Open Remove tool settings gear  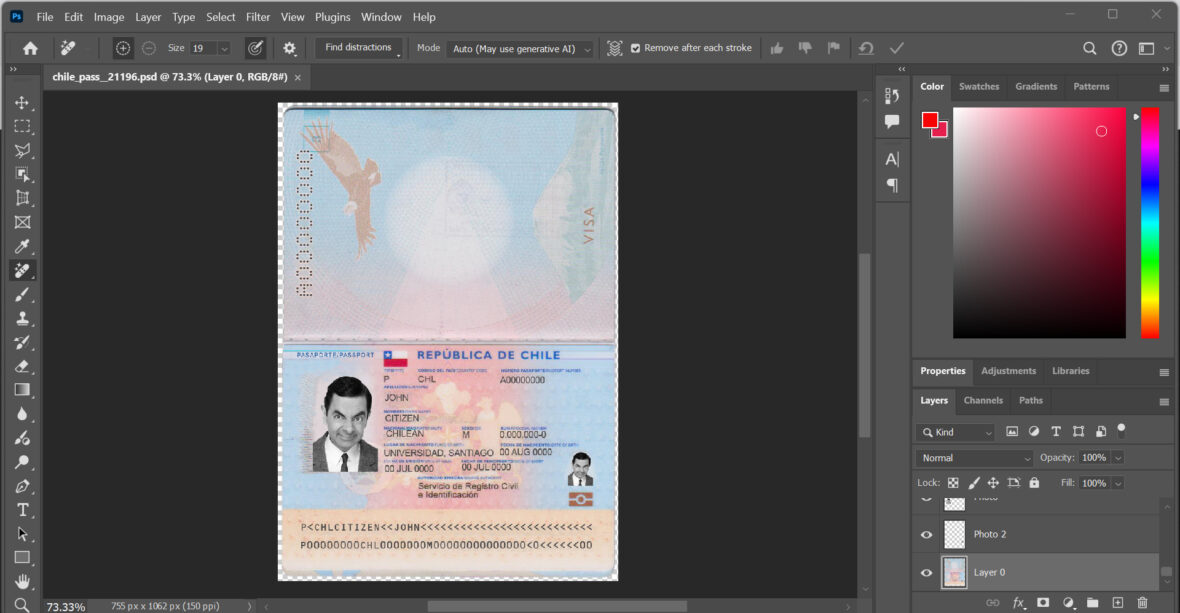coord(289,48)
